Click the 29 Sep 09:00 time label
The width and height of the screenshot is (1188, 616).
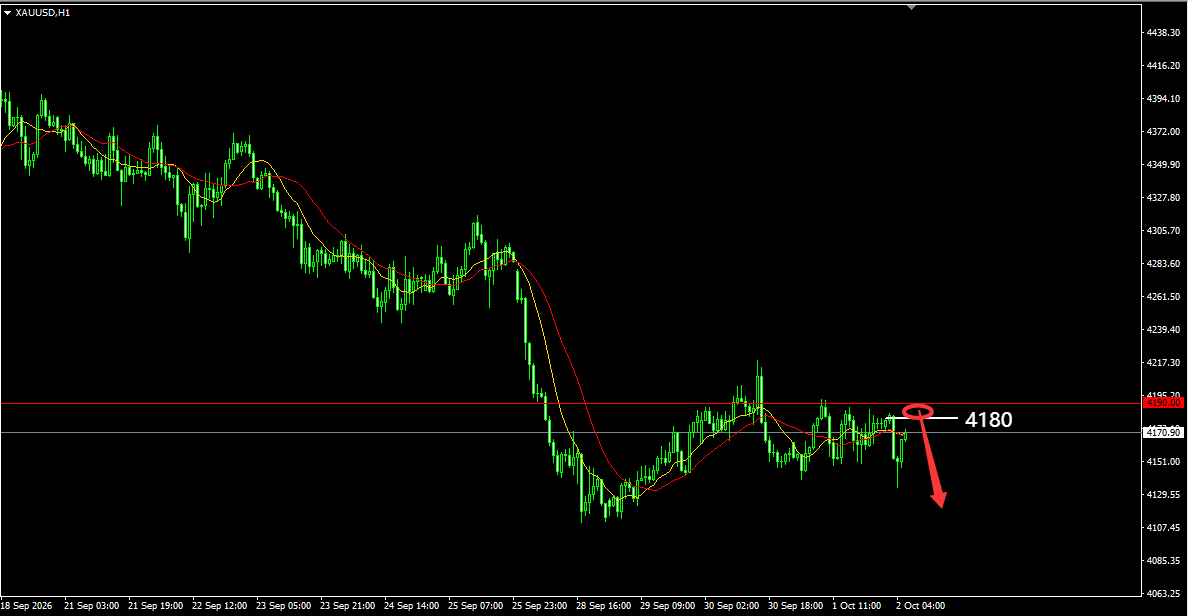[x=667, y=606]
